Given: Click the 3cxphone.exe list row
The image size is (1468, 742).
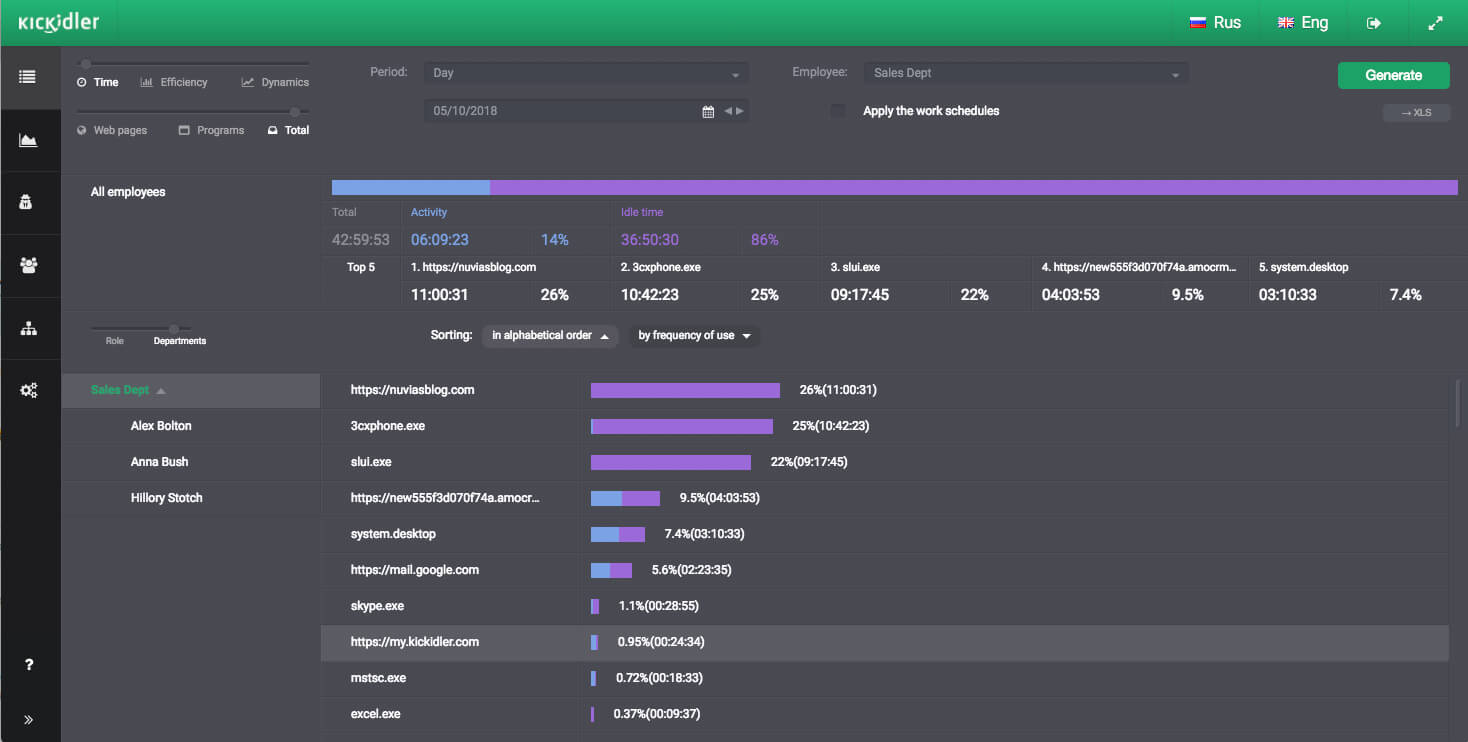Looking at the screenshot, I should click(884, 426).
